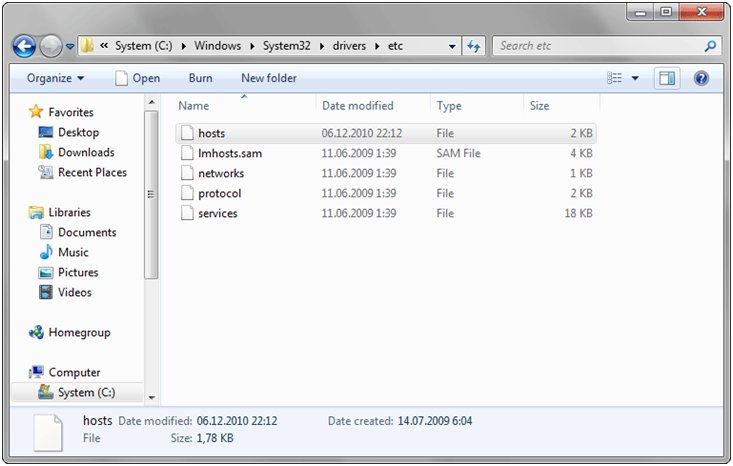Screen dimensions: 733x466
Task: Click the navigation pane scroll down arrow
Action: pyautogui.click(x=151, y=398)
